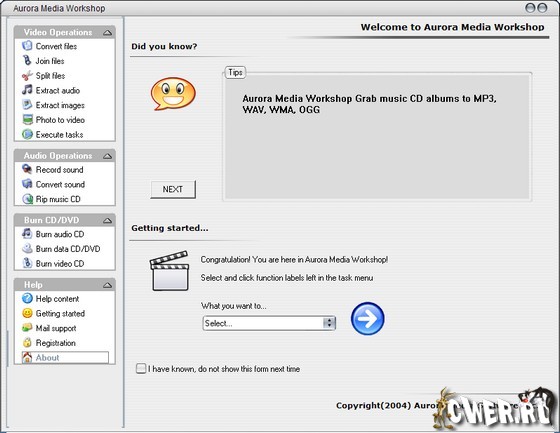Click the Help content question mark icon
The height and width of the screenshot is (433, 560).
27,298
